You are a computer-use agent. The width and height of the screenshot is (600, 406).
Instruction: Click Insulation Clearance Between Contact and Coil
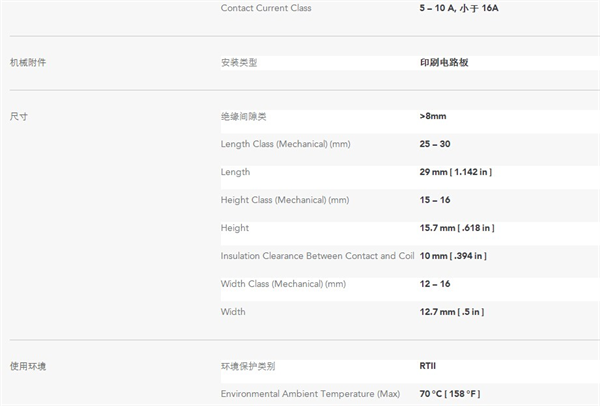[317, 256]
